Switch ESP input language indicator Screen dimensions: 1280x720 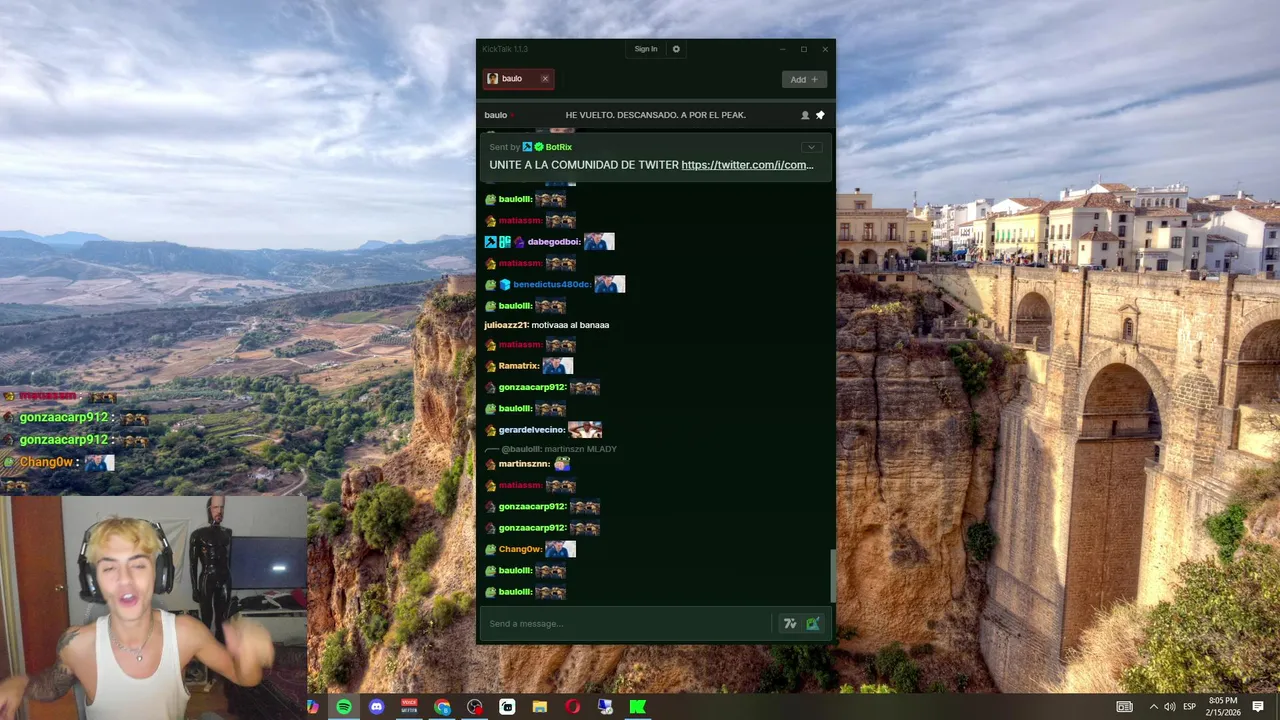tap(1190, 707)
